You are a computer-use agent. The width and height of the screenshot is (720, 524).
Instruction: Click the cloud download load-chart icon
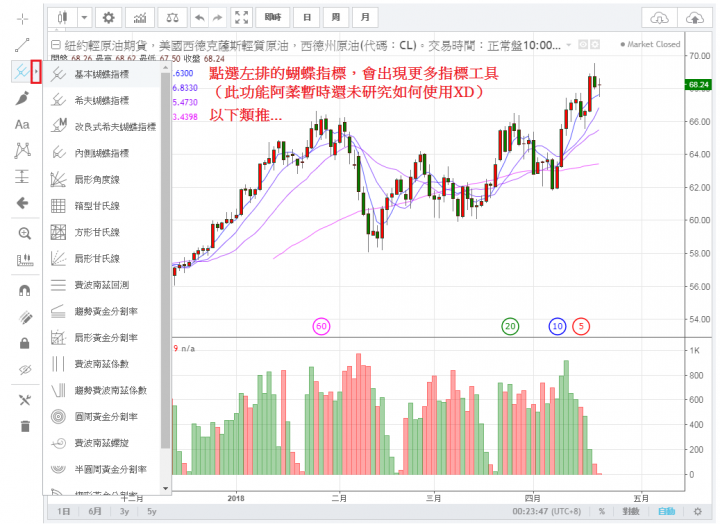tap(659, 18)
